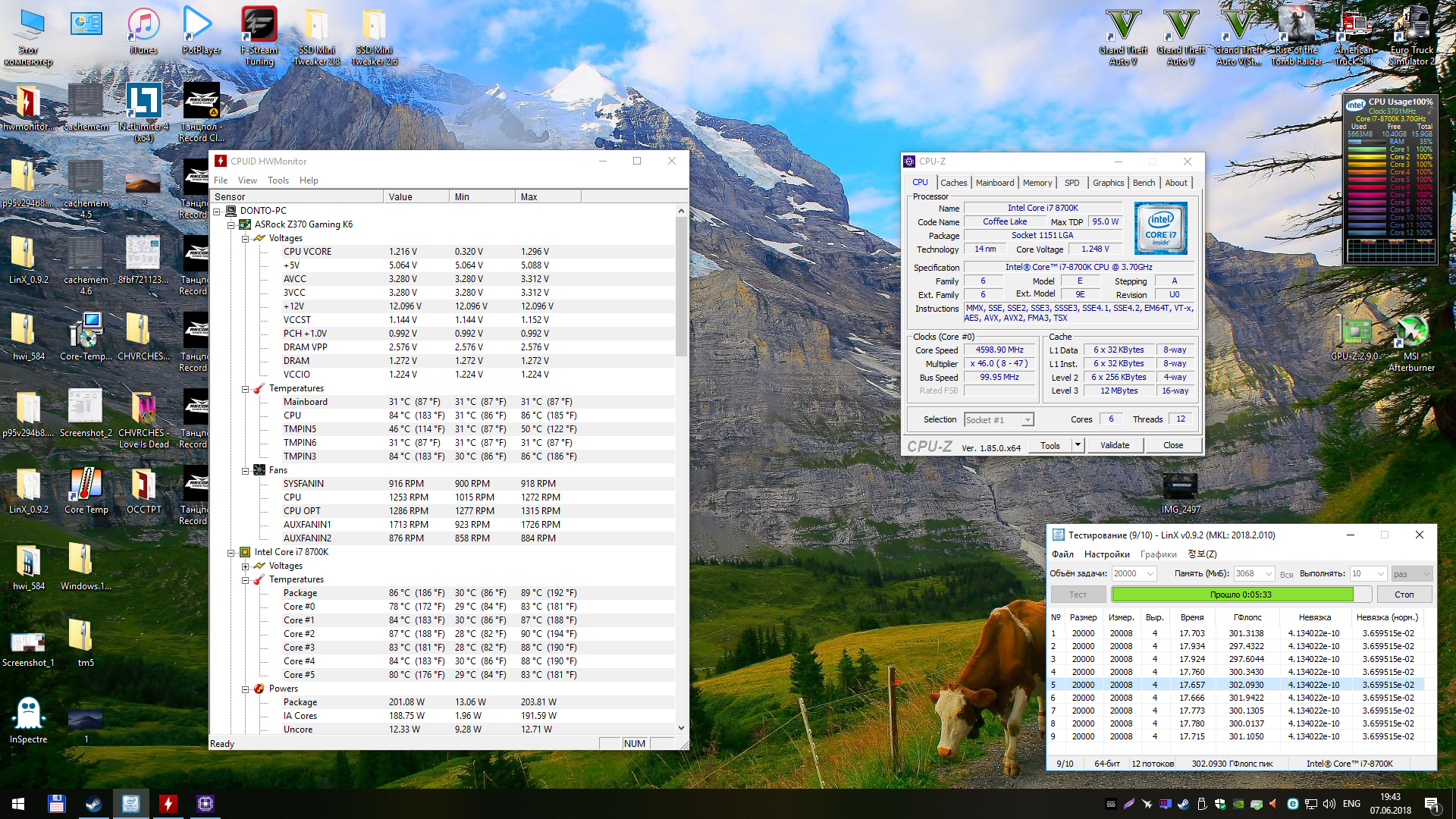Collapse the Voltages node under ASRock Z370

[x=246, y=239]
